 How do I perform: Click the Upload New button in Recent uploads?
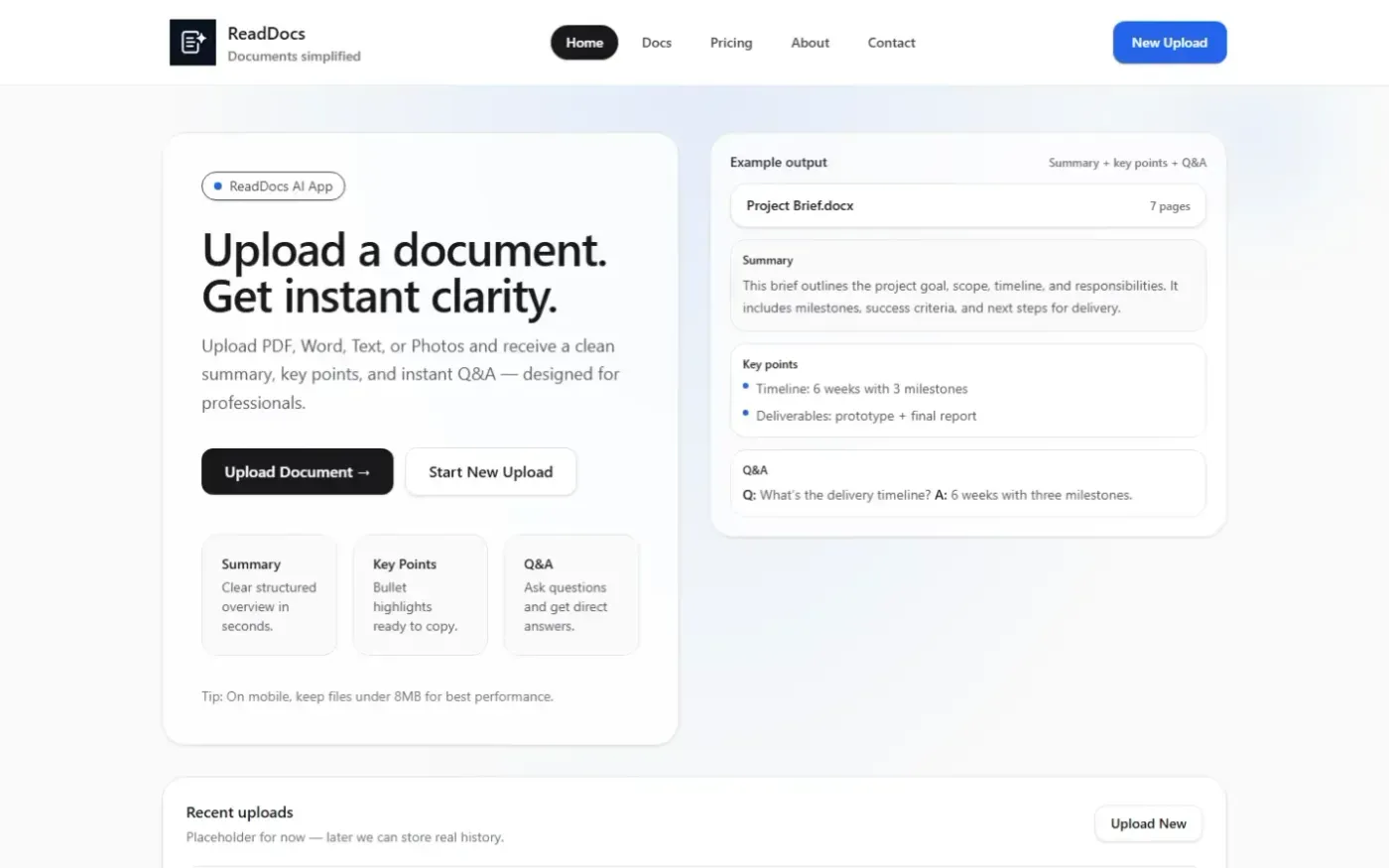[1148, 823]
